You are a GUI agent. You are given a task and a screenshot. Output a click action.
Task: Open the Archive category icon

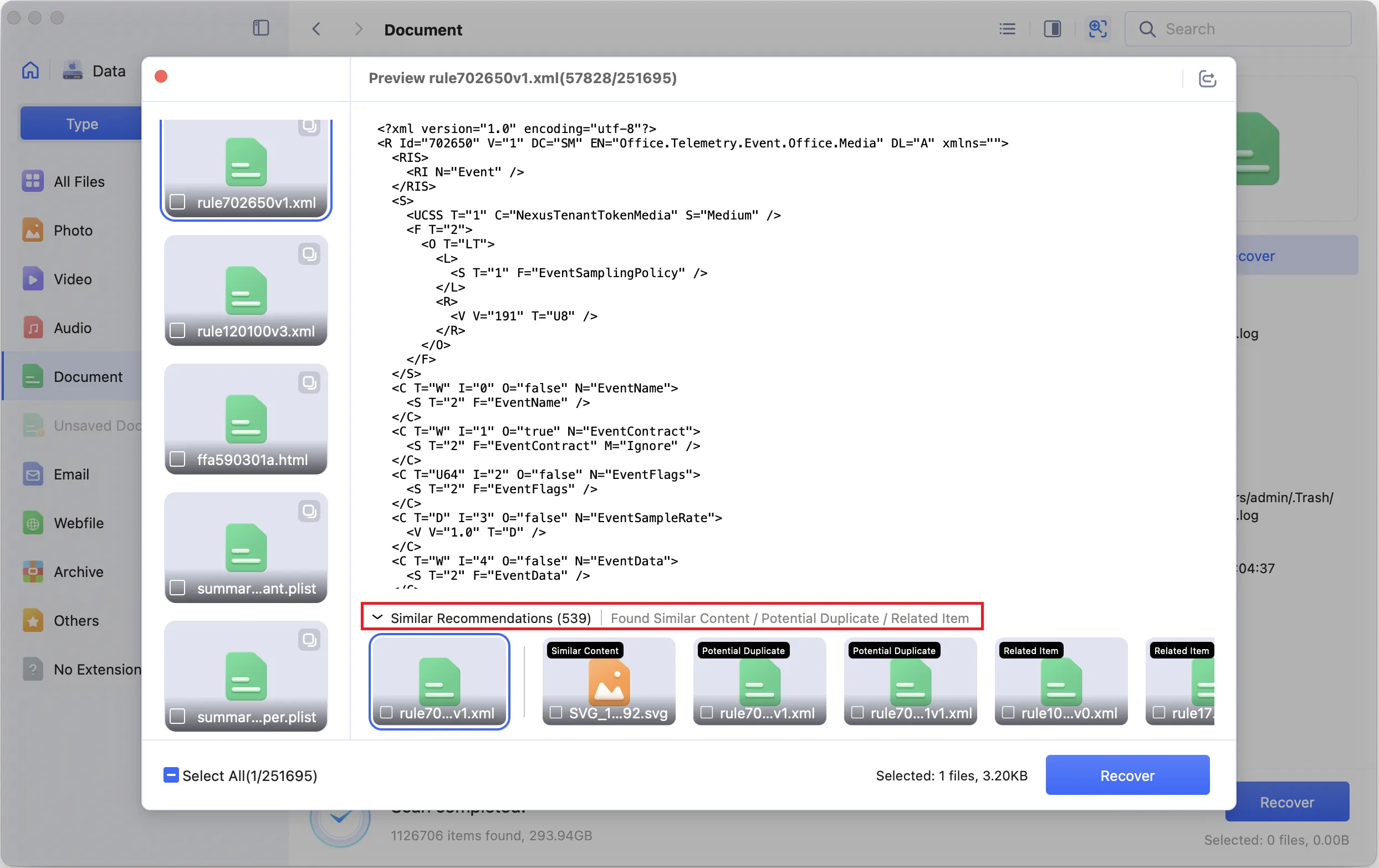(x=32, y=571)
